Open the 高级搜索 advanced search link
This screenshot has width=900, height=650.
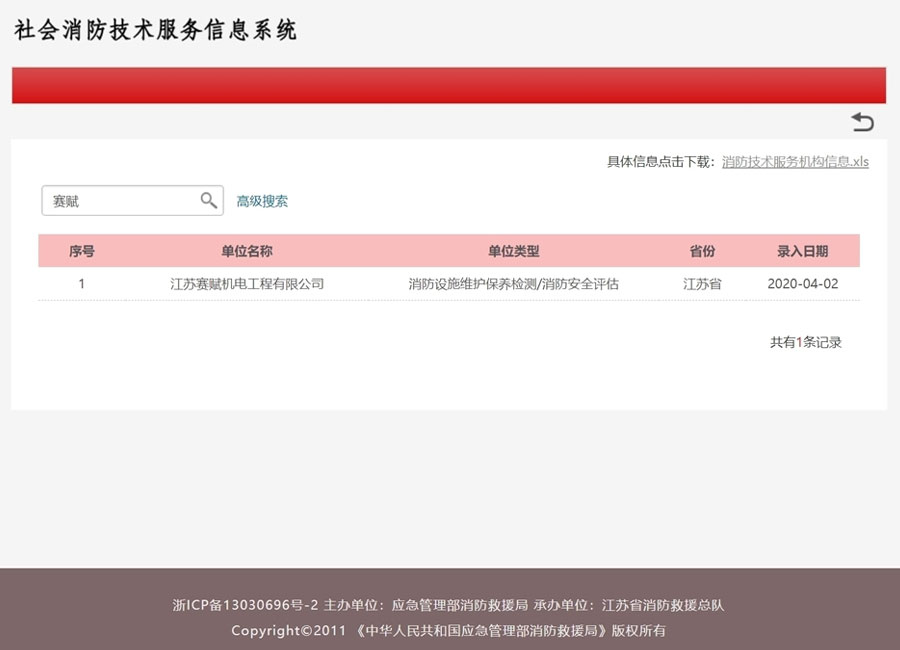[x=262, y=201]
